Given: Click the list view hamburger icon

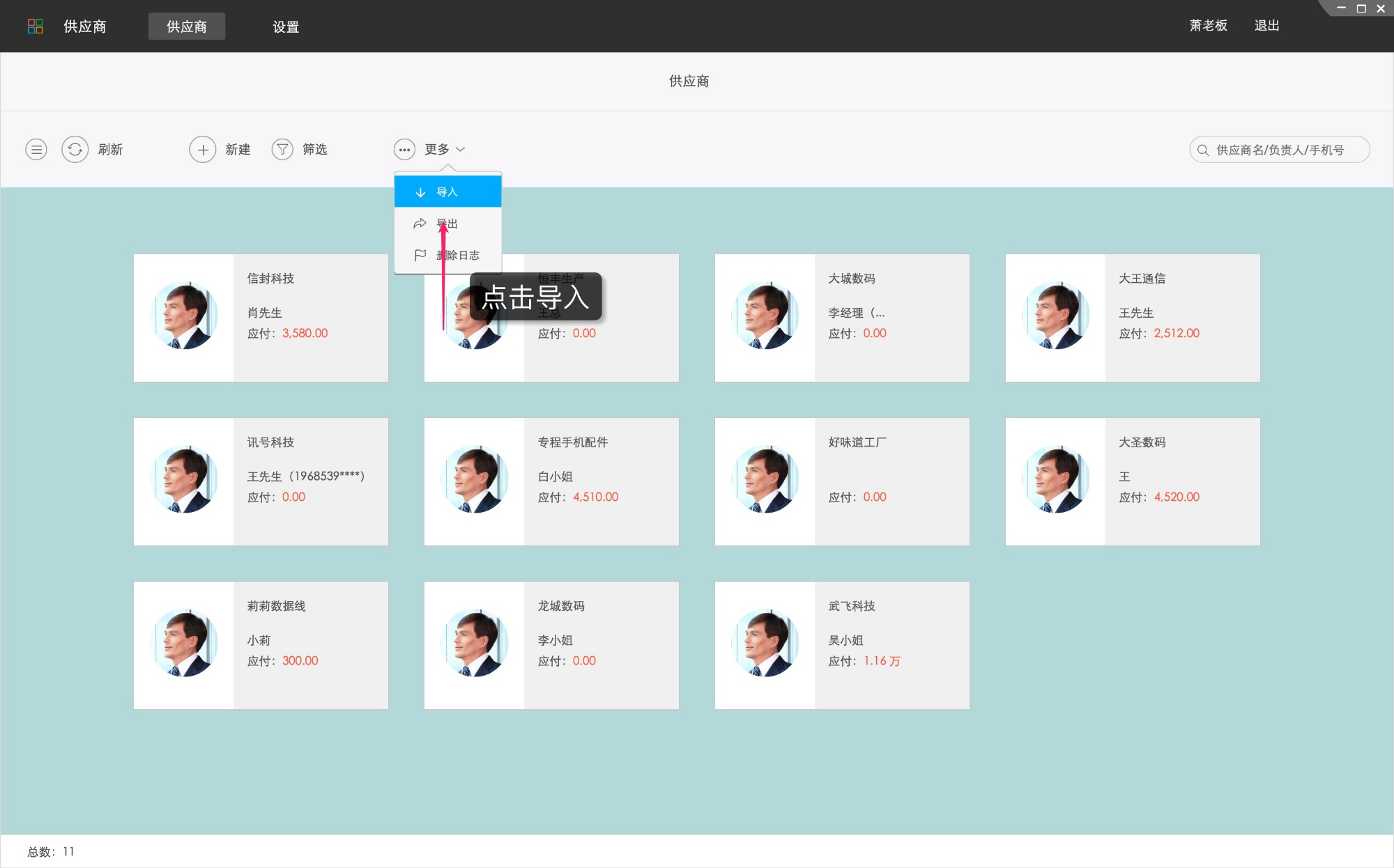Looking at the screenshot, I should coord(36,149).
